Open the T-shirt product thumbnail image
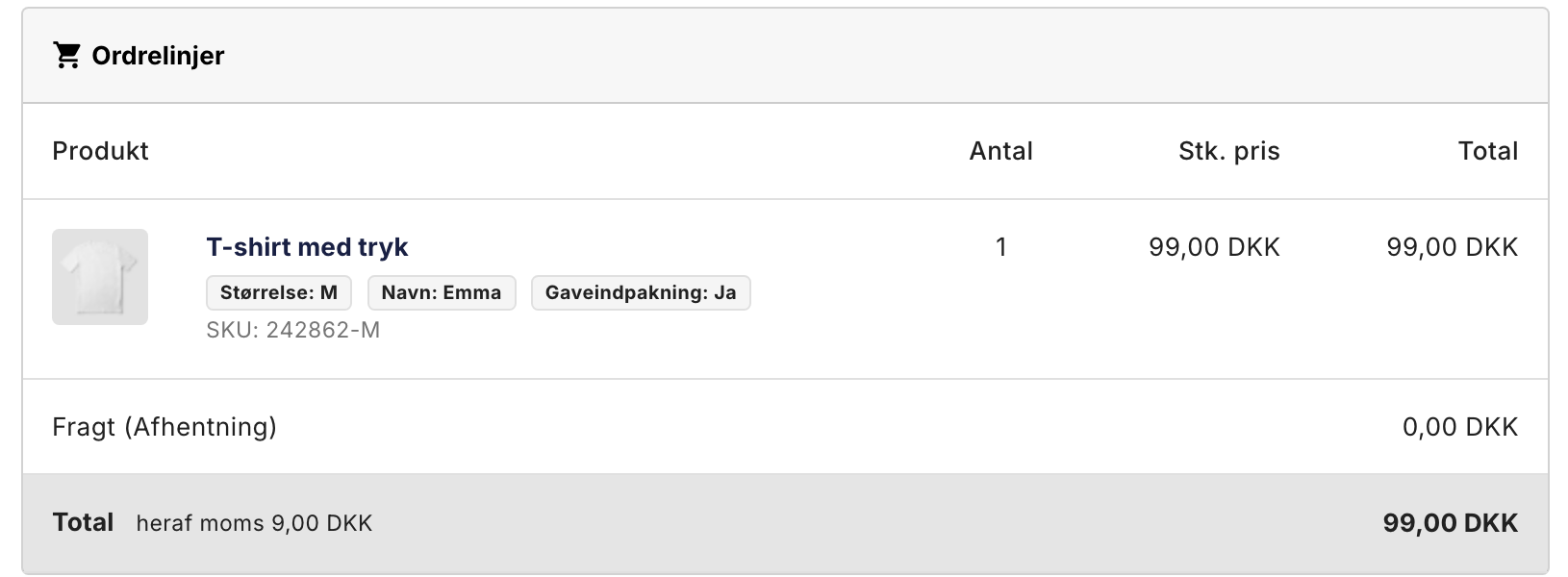The height and width of the screenshot is (577, 1568). click(100, 277)
